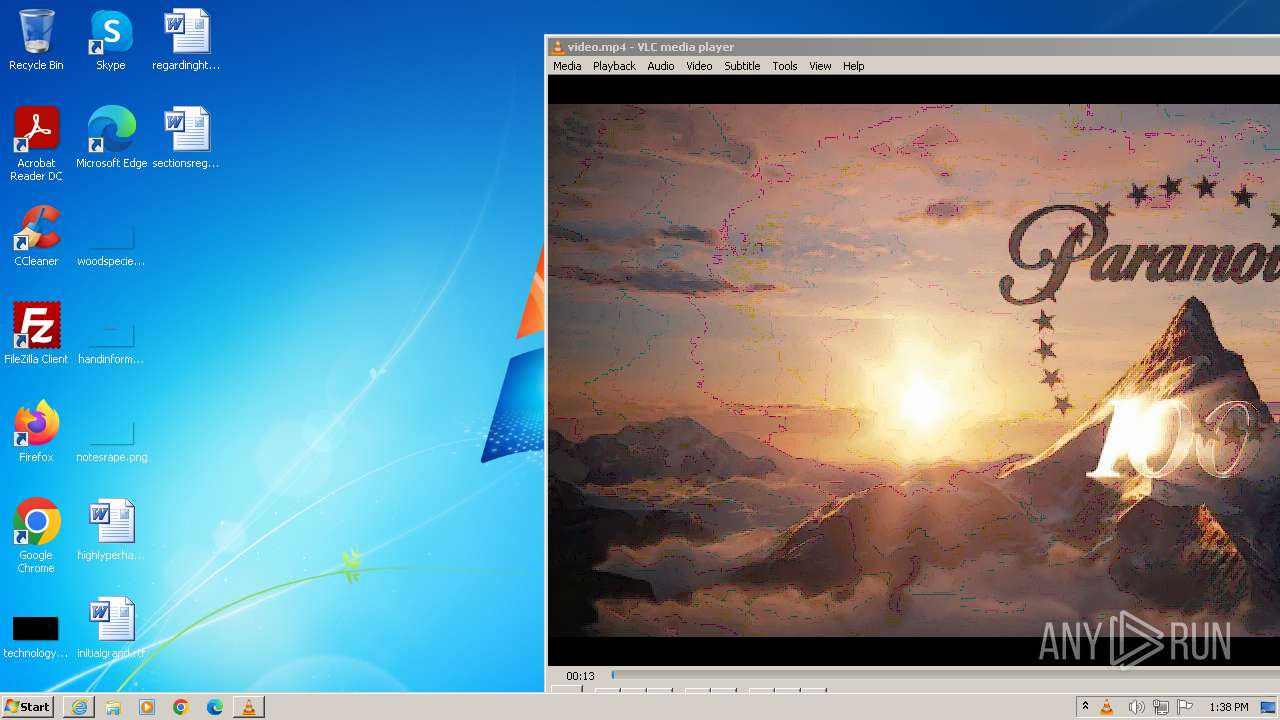Open the regardinght Word document on desktop
Image resolution: width=1280 pixels, height=720 pixels.
coord(186,40)
